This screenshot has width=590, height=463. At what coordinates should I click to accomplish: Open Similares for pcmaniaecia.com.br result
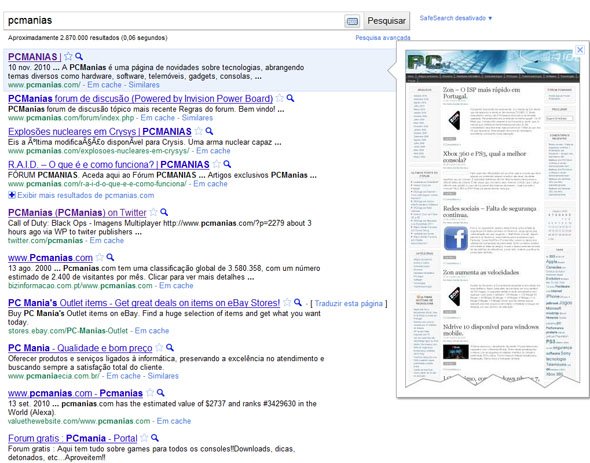tap(163, 376)
